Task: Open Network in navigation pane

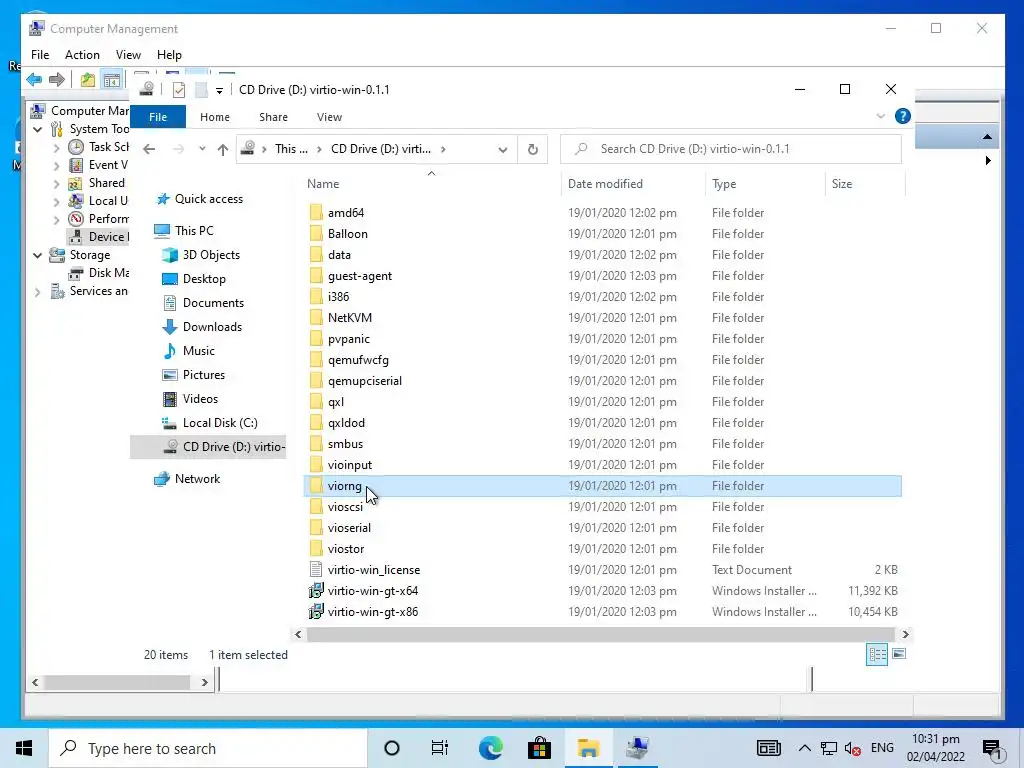Action: (197, 479)
